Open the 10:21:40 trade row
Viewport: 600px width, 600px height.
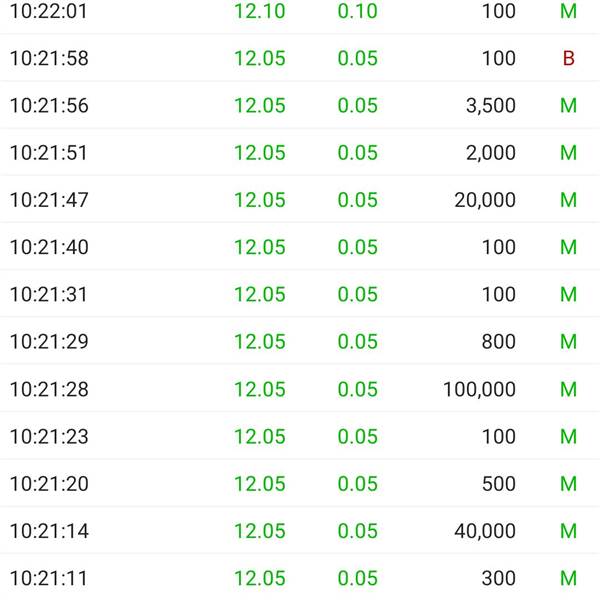click(x=300, y=247)
